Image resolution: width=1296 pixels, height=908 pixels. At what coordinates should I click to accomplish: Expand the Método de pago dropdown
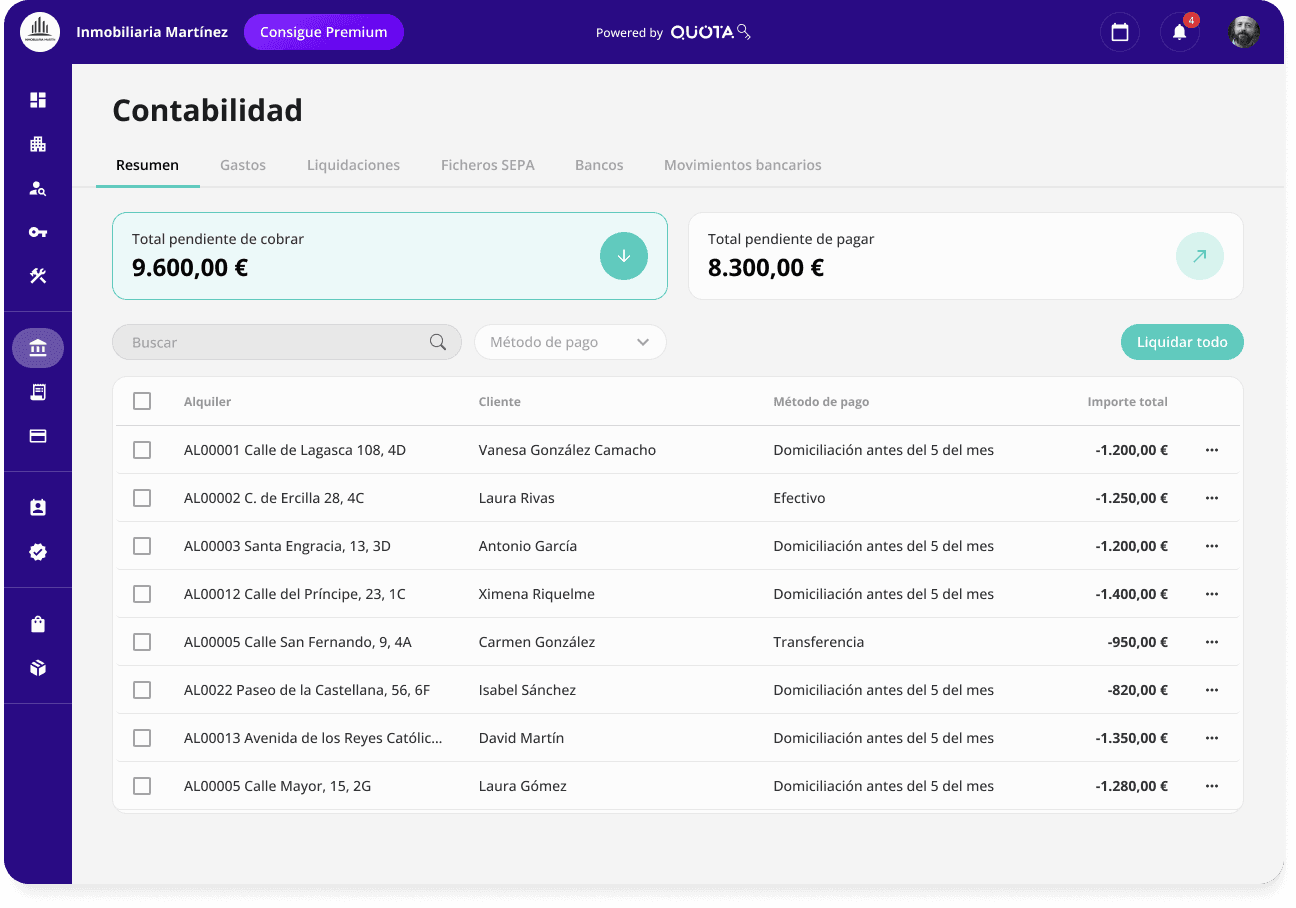click(570, 342)
